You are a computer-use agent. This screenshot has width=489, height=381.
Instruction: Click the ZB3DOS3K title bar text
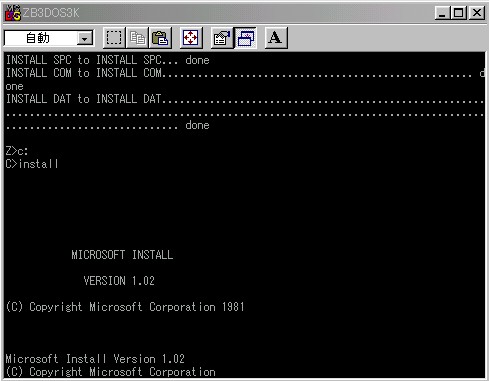(x=51, y=13)
